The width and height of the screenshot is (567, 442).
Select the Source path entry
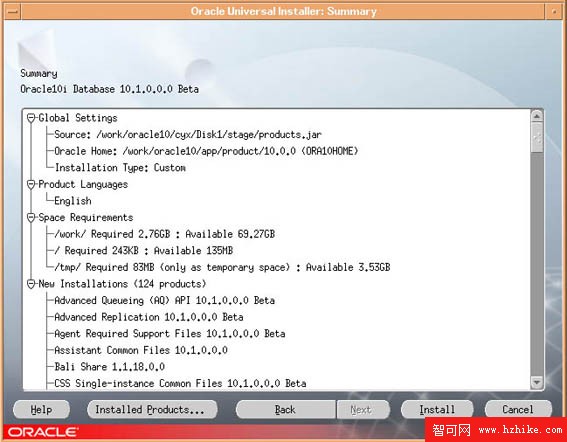pos(188,135)
